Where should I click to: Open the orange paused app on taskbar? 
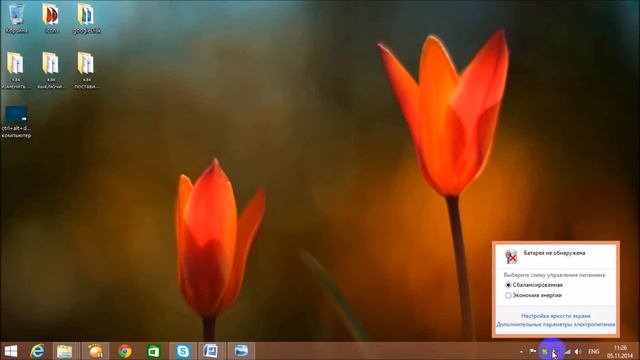[96, 351]
